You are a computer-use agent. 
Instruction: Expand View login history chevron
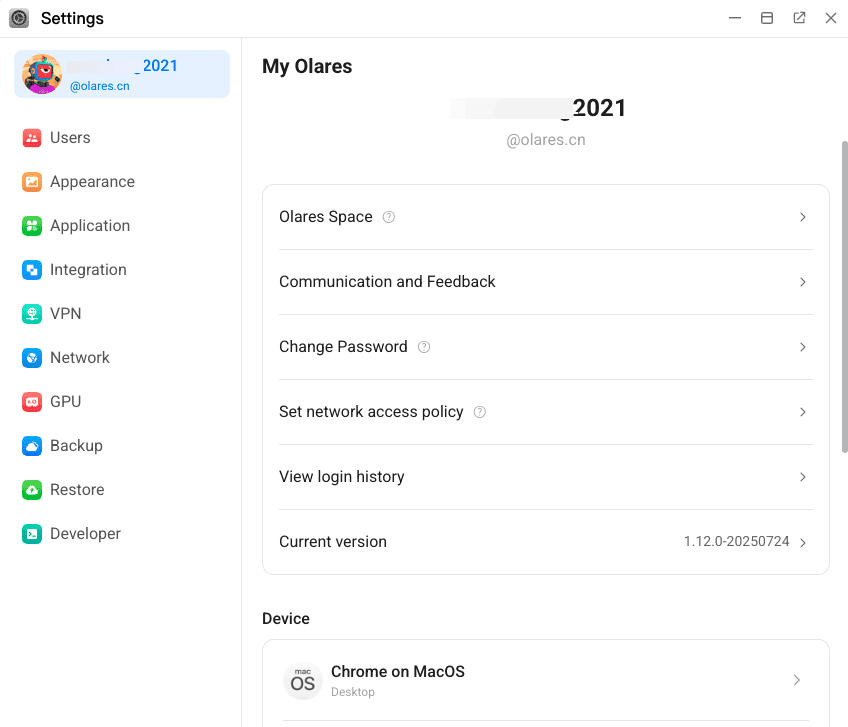click(x=803, y=477)
